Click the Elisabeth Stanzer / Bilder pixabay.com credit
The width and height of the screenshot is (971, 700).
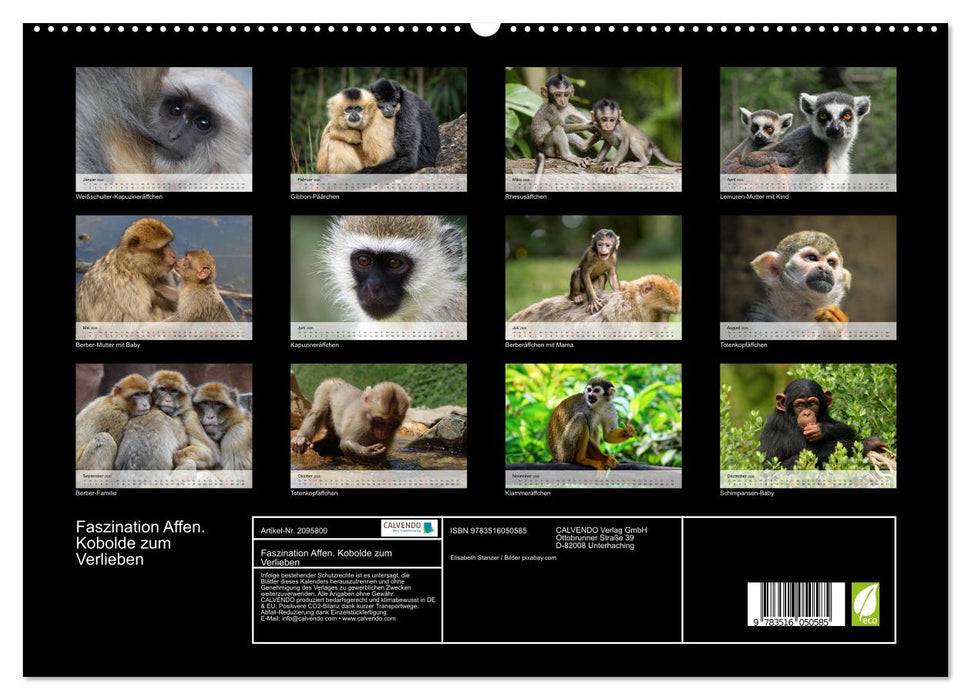(501, 558)
